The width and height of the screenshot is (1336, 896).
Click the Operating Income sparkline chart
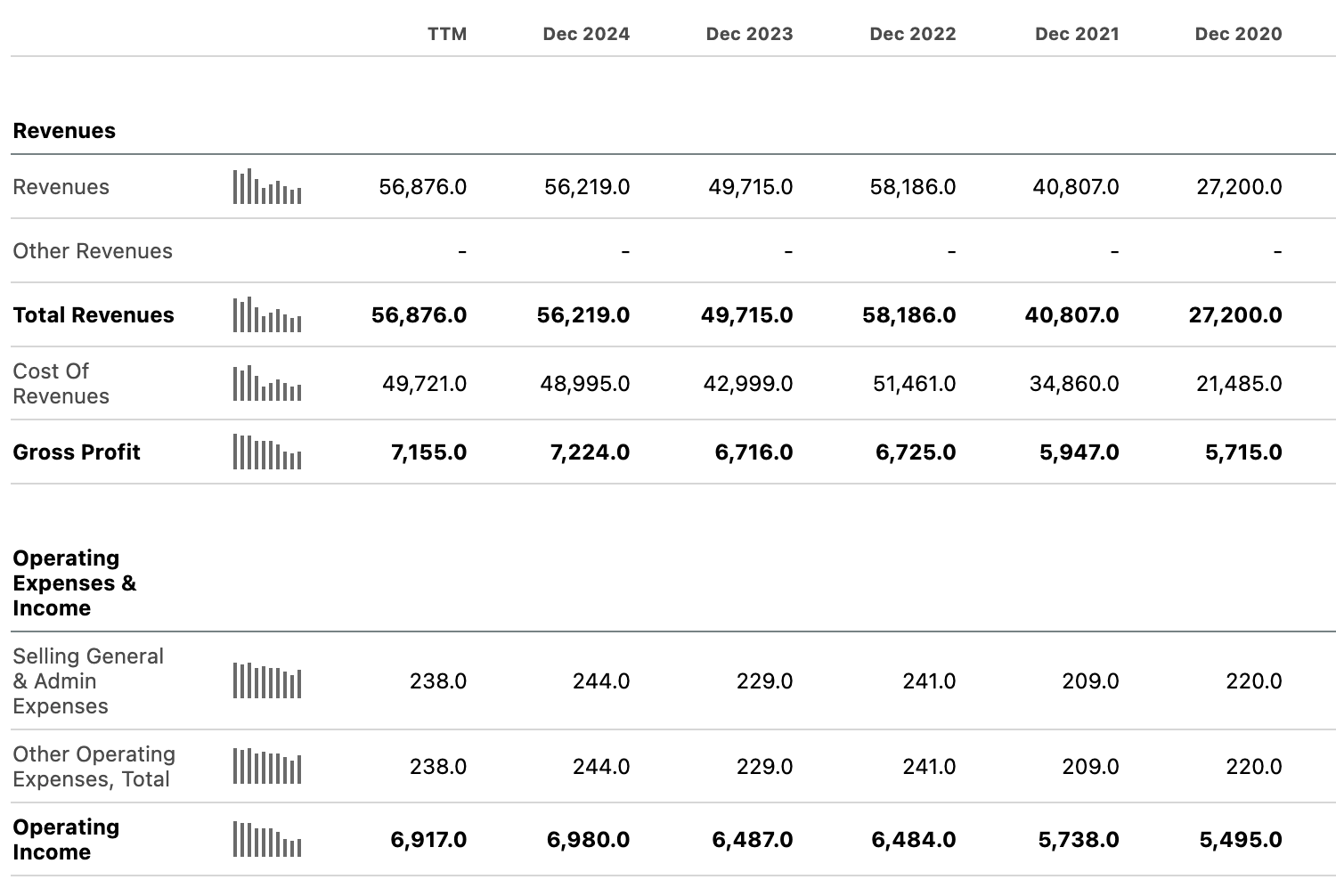pyautogui.click(x=267, y=840)
